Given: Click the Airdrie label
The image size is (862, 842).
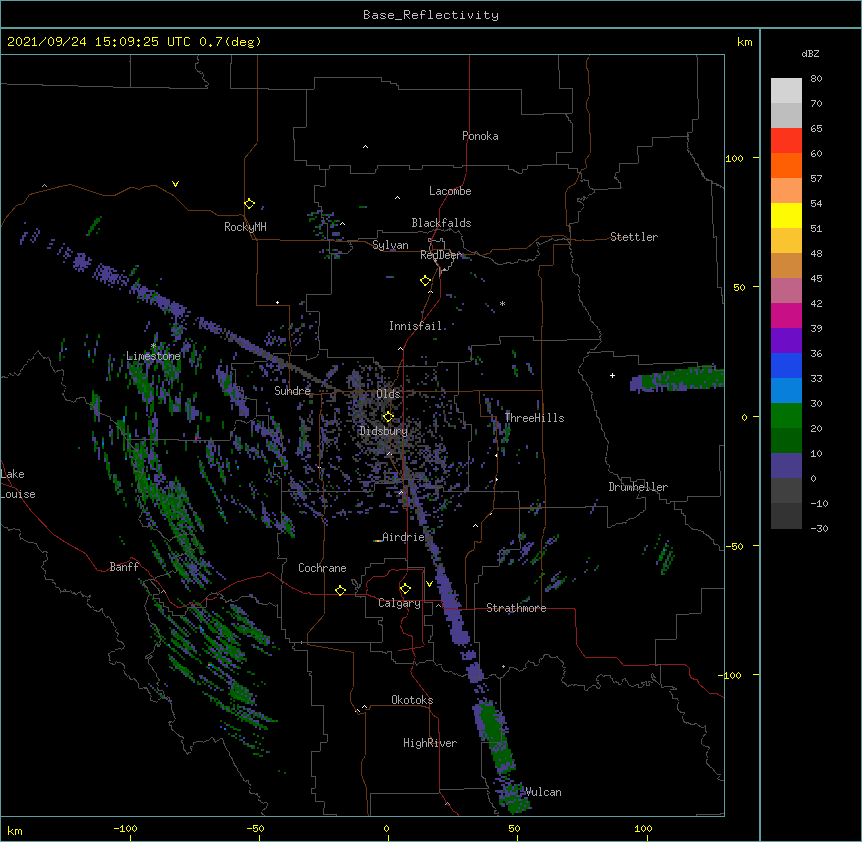Looking at the screenshot, I should [403, 537].
